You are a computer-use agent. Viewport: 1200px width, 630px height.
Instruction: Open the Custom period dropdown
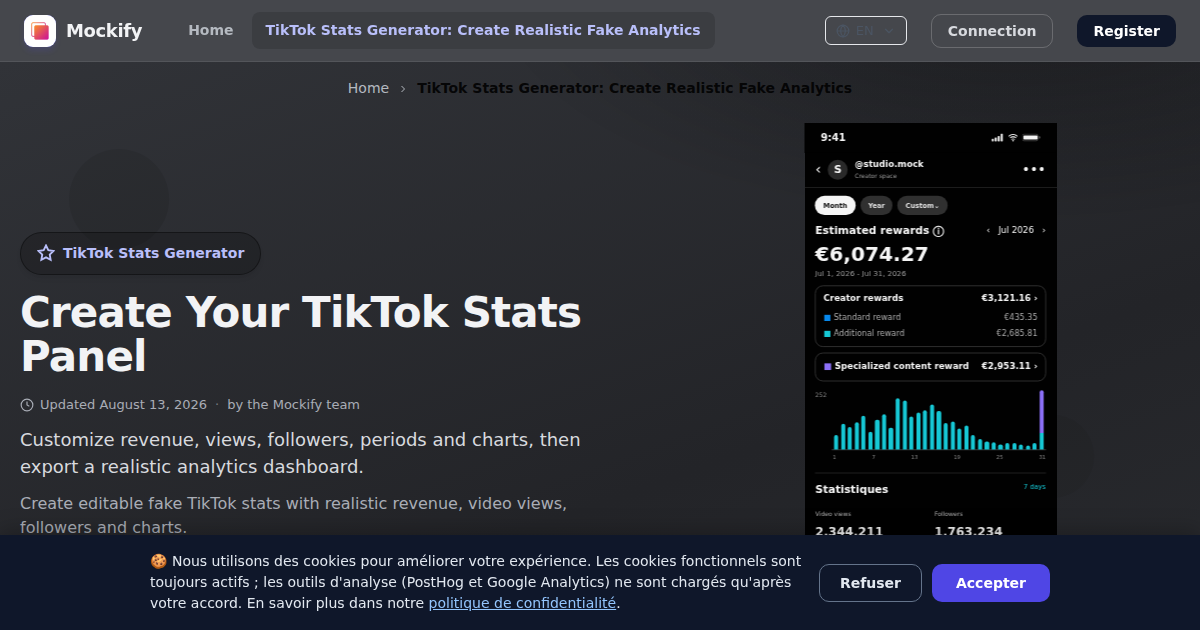922,206
